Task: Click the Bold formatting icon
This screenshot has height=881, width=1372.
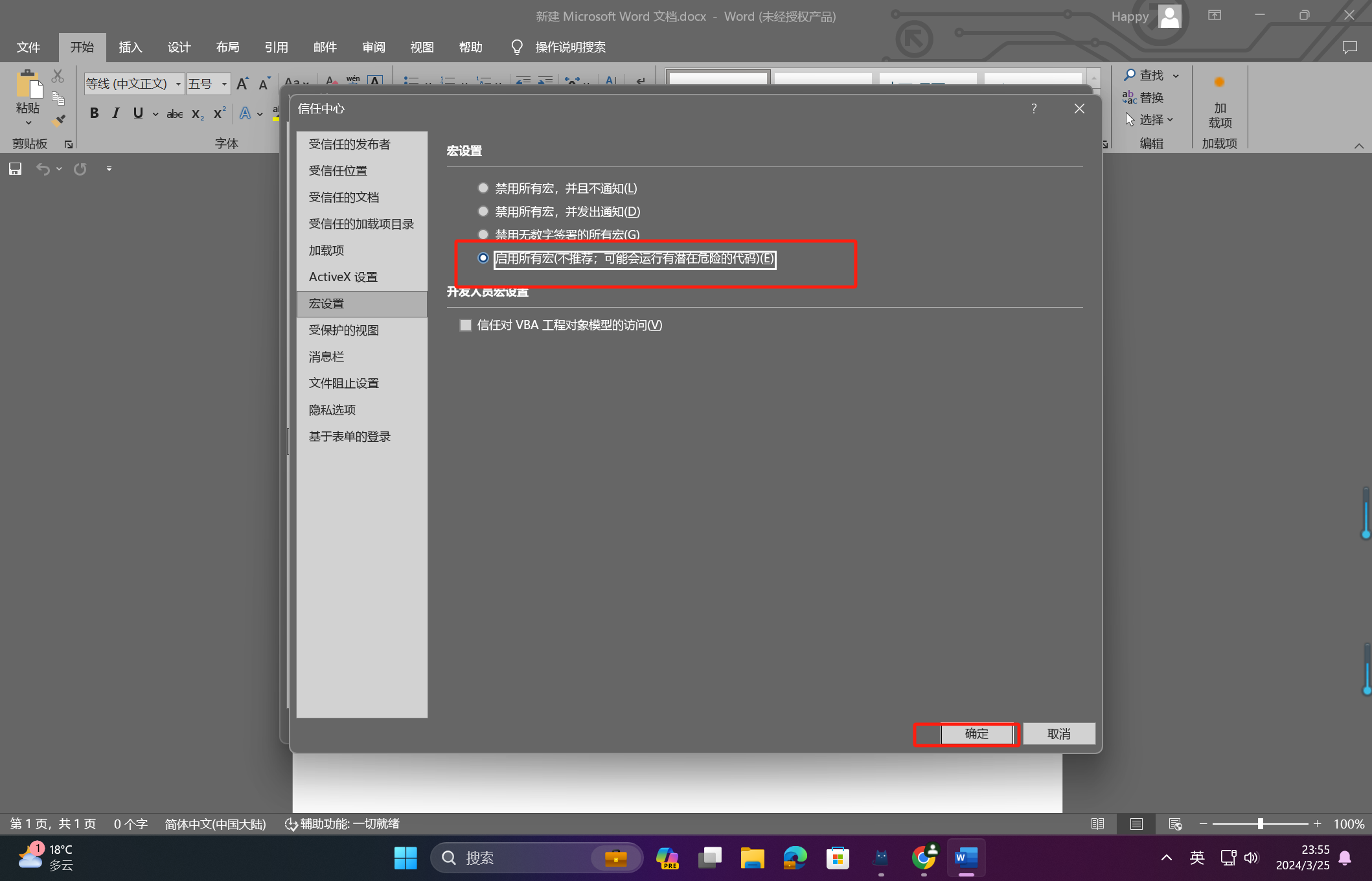Action: 95,113
